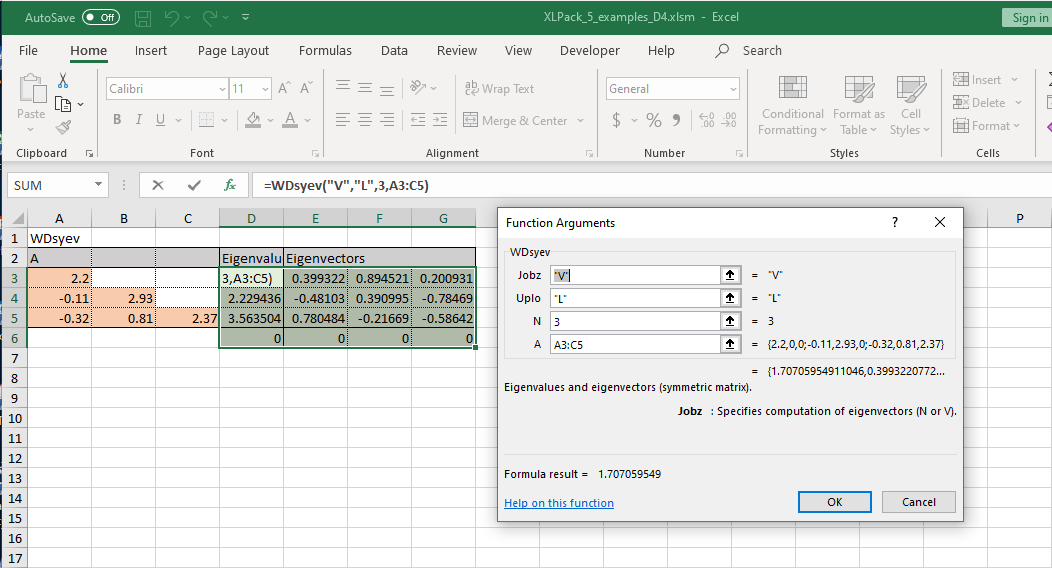Viewport: 1052px width, 568px height.
Task: Click collapse button beside Uplo field
Action: [x=730, y=298]
